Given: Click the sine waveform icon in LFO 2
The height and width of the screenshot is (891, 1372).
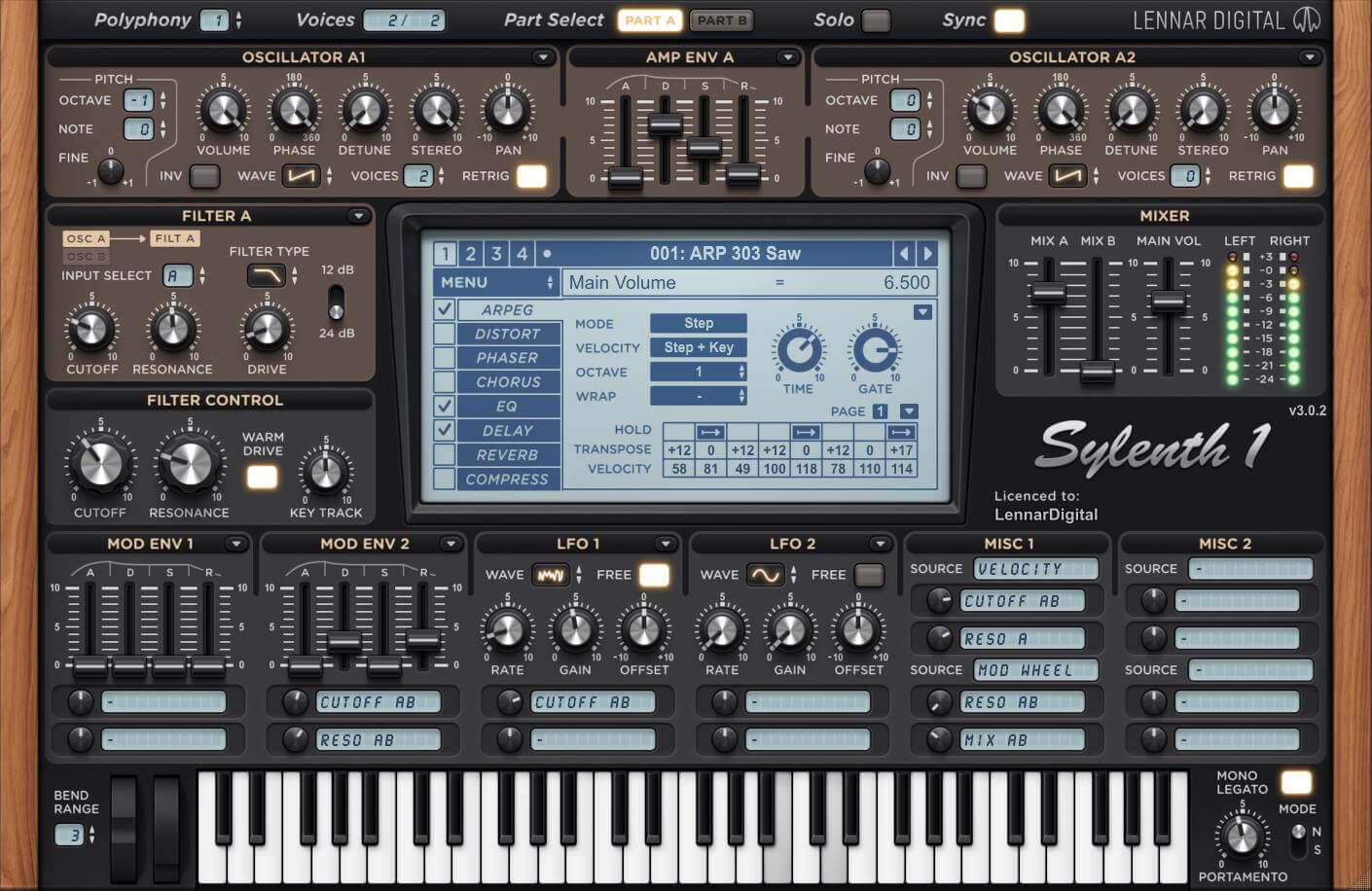Looking at the screenshot, I should [x=764, y=575].
